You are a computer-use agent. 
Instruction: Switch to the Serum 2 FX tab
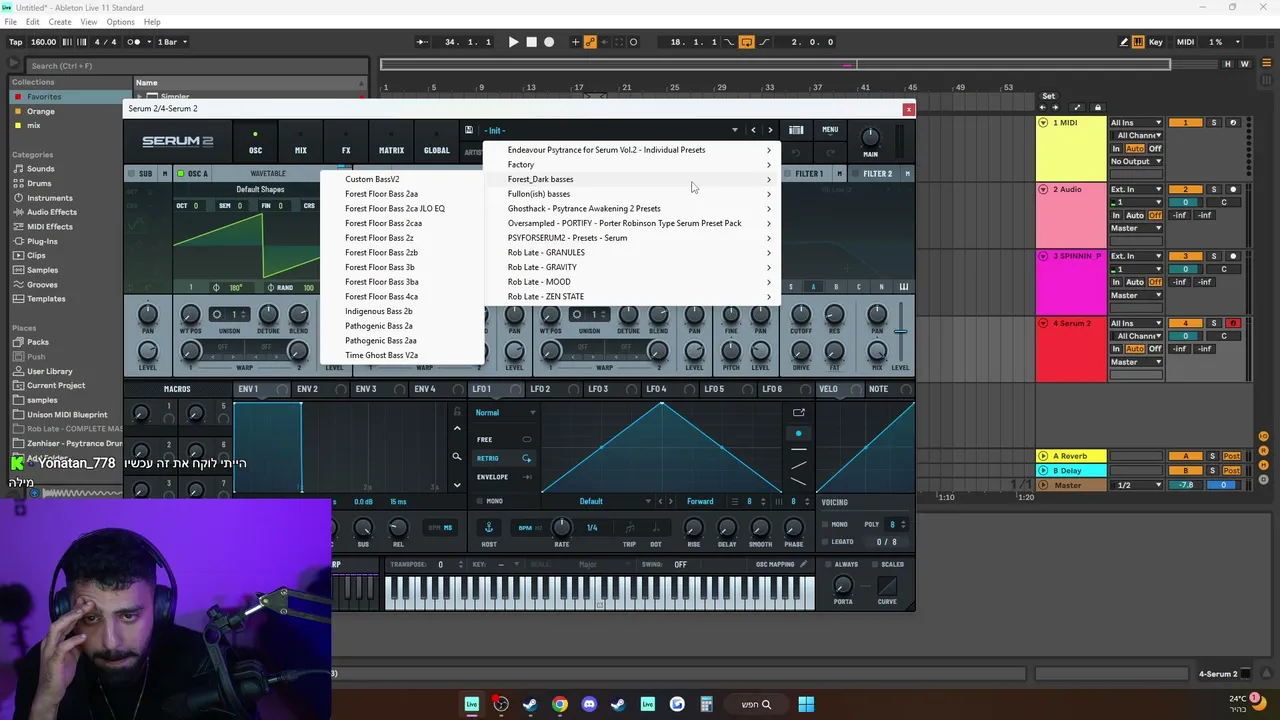pyautogui.click(x=346, y=142)
